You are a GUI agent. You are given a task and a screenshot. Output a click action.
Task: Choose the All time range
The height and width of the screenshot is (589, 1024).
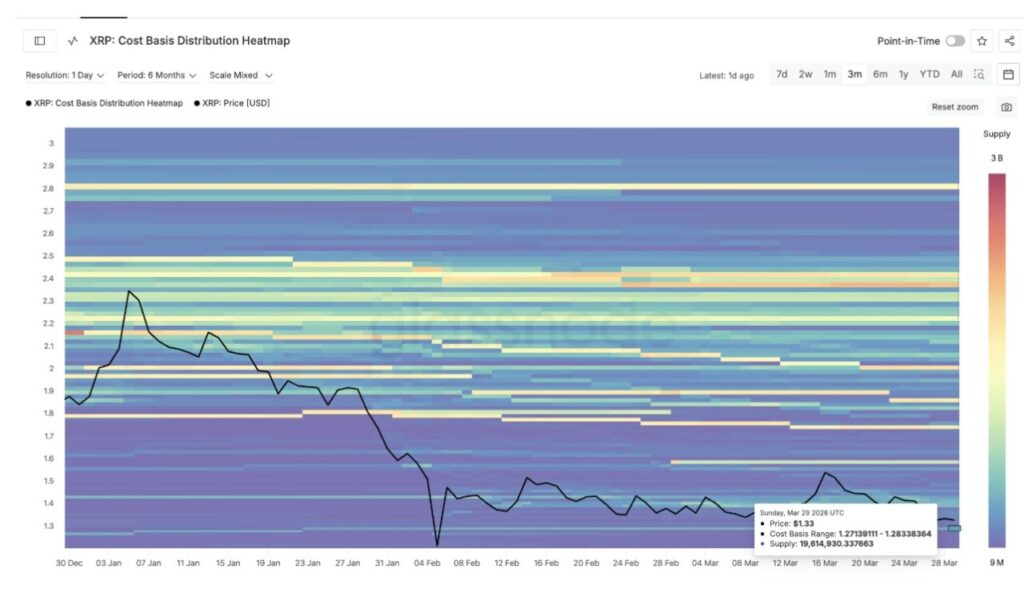point(956,74)
